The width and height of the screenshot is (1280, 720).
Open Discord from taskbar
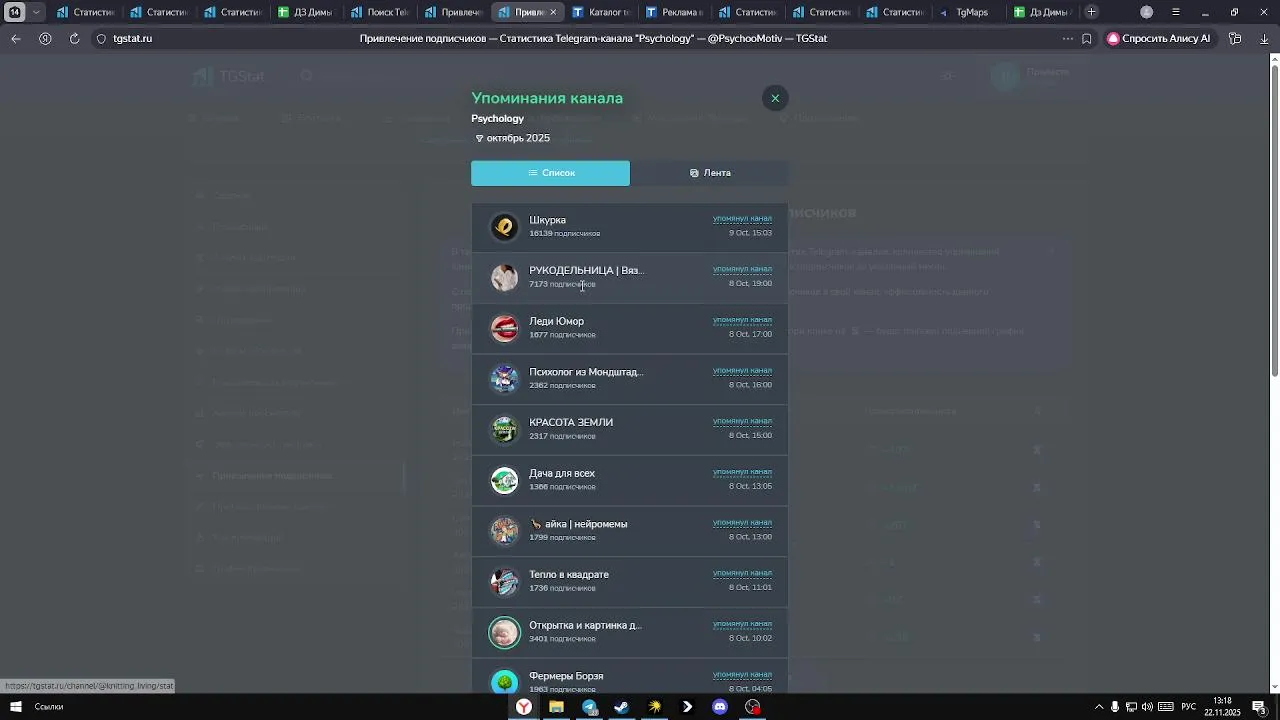pyautogui.click(x=720, y=707)
